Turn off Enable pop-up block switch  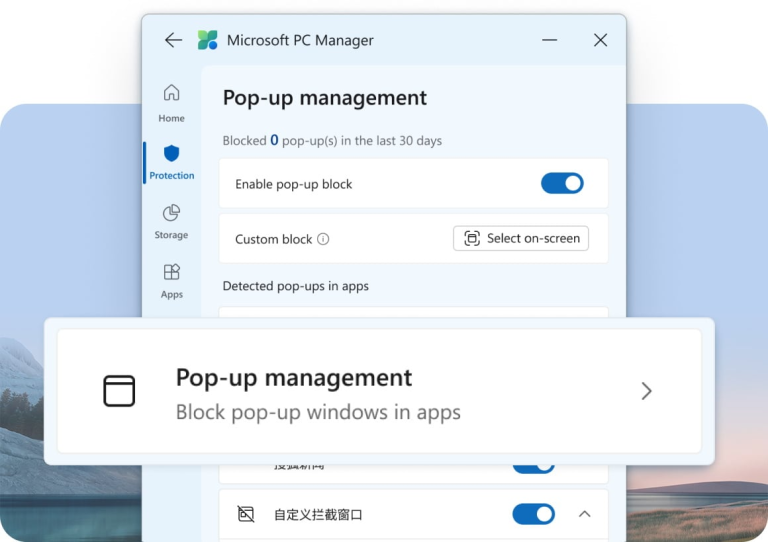[562, 183]
